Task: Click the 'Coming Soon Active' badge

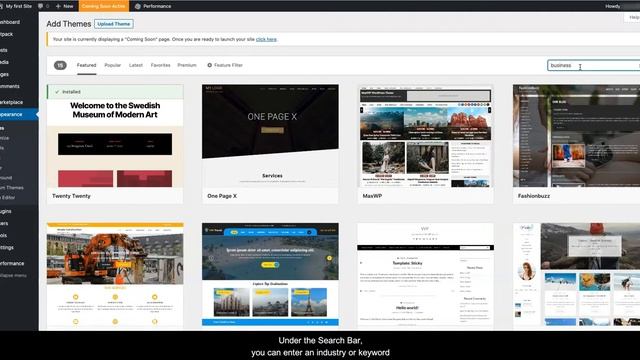Action: click(x=103, y=6)
